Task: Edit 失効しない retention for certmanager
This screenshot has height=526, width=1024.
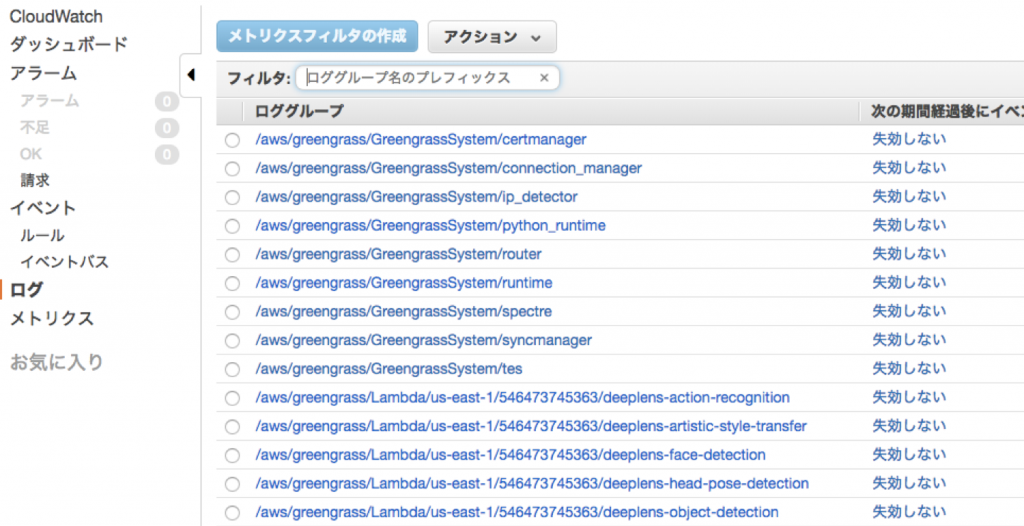Action: coord(909,139)
